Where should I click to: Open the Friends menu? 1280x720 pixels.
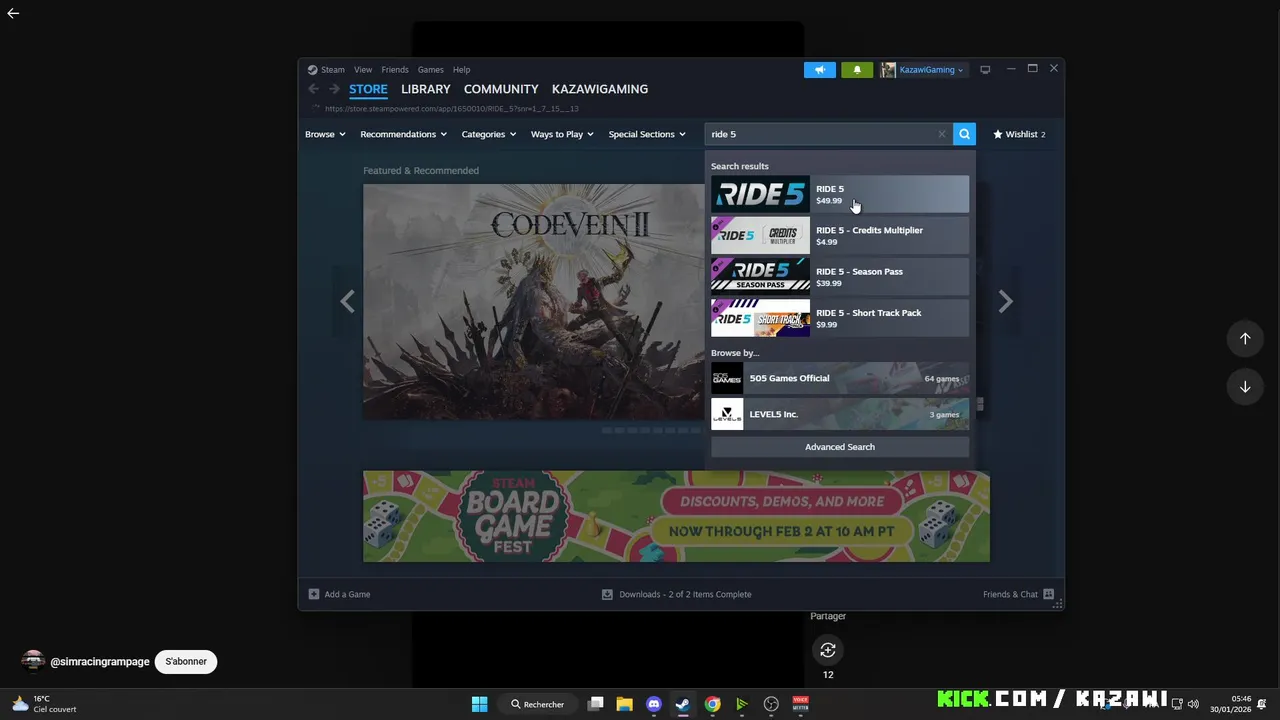(395, 70)
